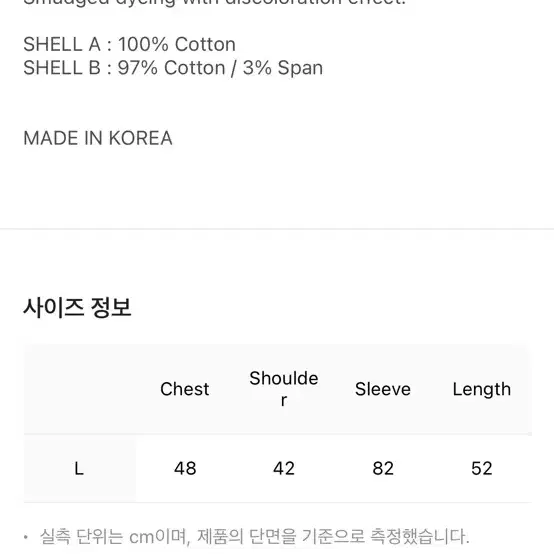This screenshot has width=554, height=554.
Task: Click the sleeve measurement value 82
Action: point(383,468)
